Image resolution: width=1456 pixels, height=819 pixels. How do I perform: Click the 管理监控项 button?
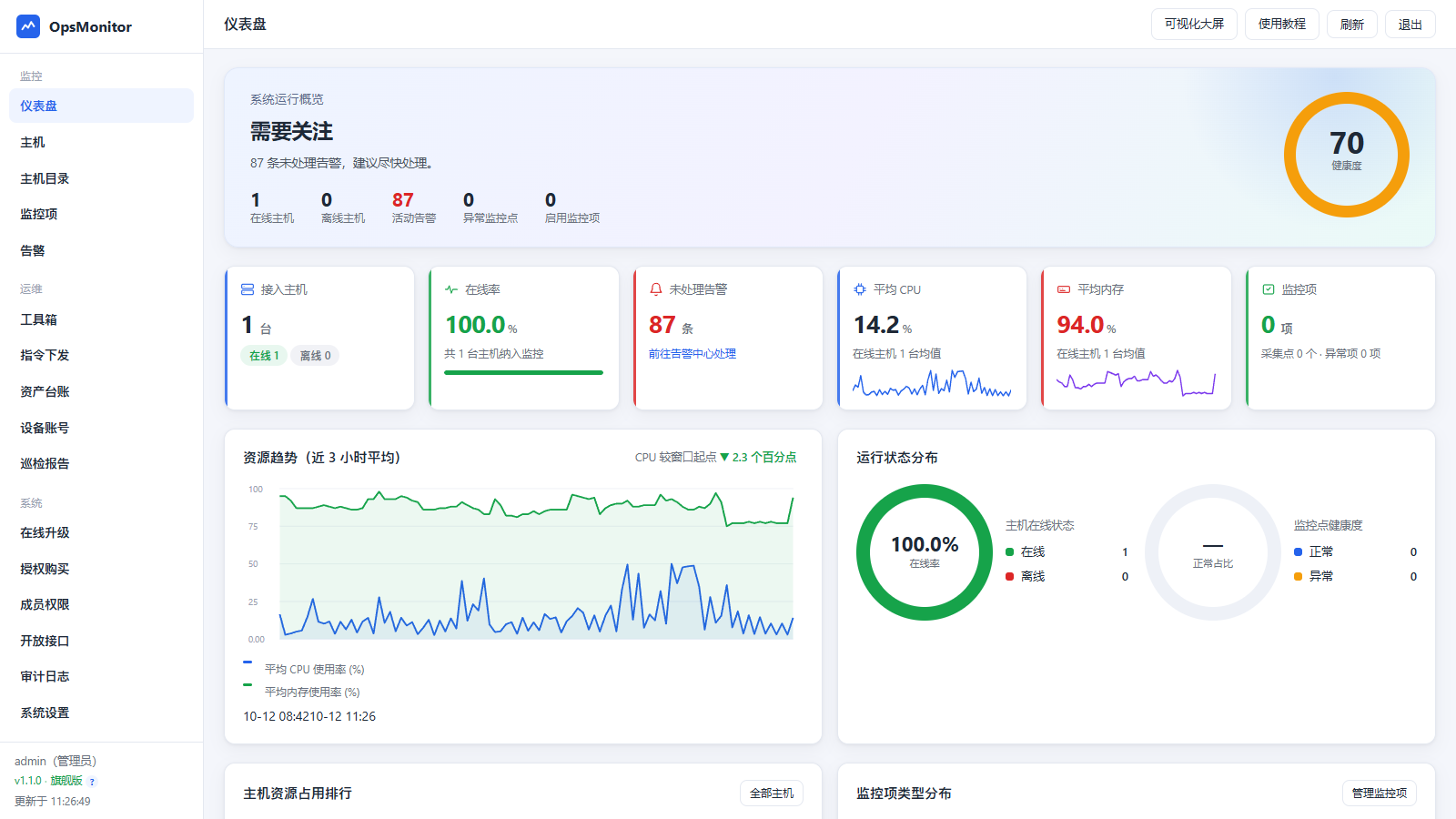(x=1380, y=794)
